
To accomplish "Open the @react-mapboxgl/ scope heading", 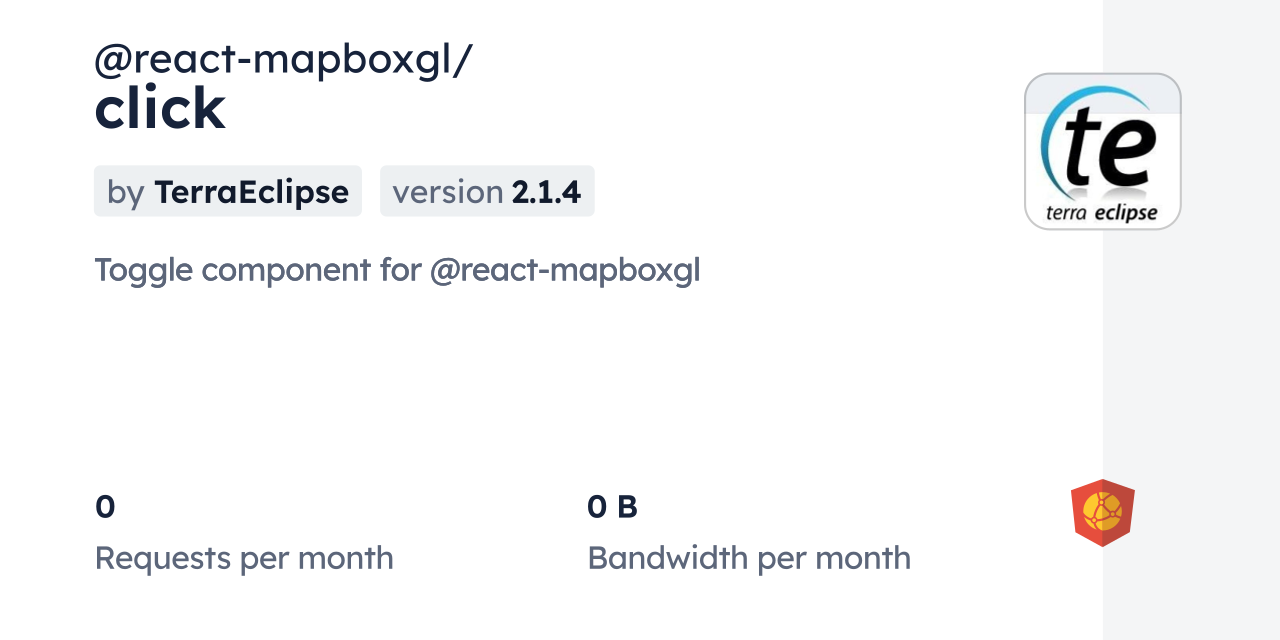I will 283,60.
